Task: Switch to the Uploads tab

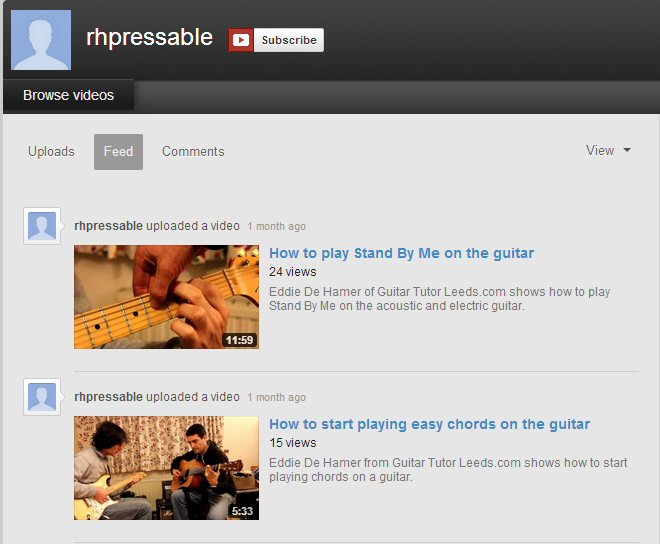Action: (51, 152)
